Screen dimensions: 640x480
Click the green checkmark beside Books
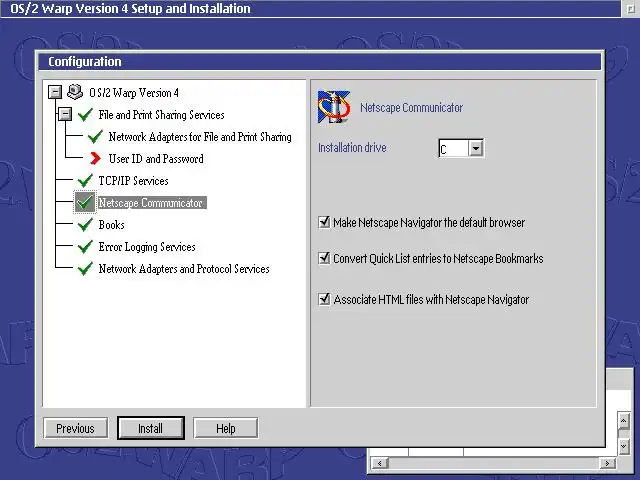85,224
